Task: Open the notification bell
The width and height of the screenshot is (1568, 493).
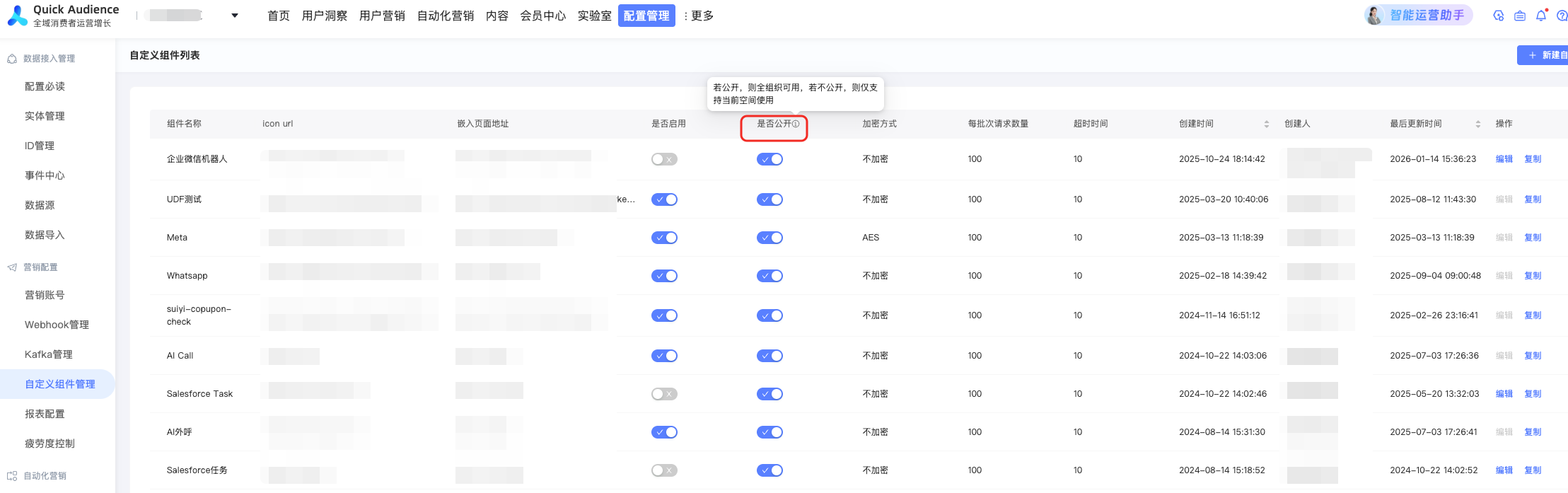Action: (1541, 16)
